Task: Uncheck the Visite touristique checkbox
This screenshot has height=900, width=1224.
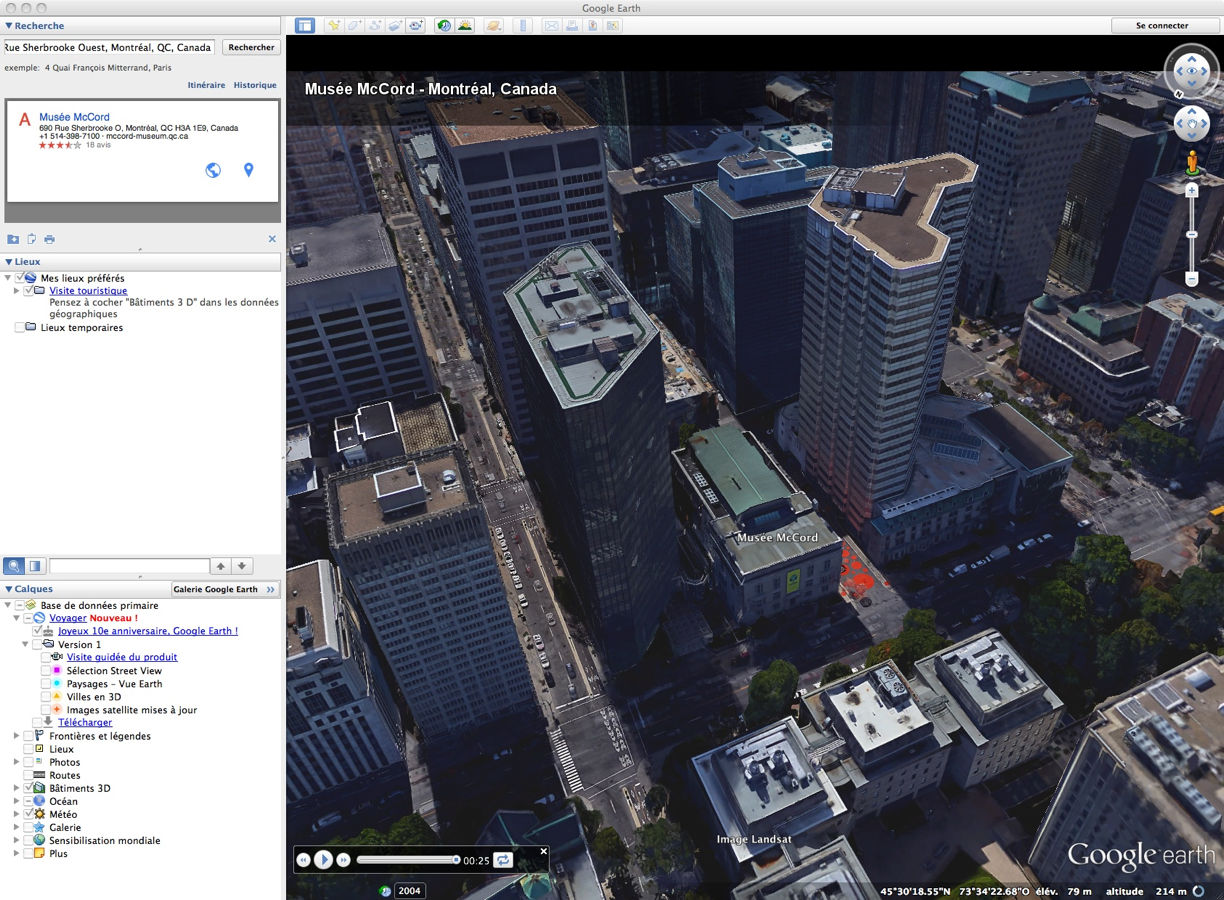Action: tap(29, 291)
